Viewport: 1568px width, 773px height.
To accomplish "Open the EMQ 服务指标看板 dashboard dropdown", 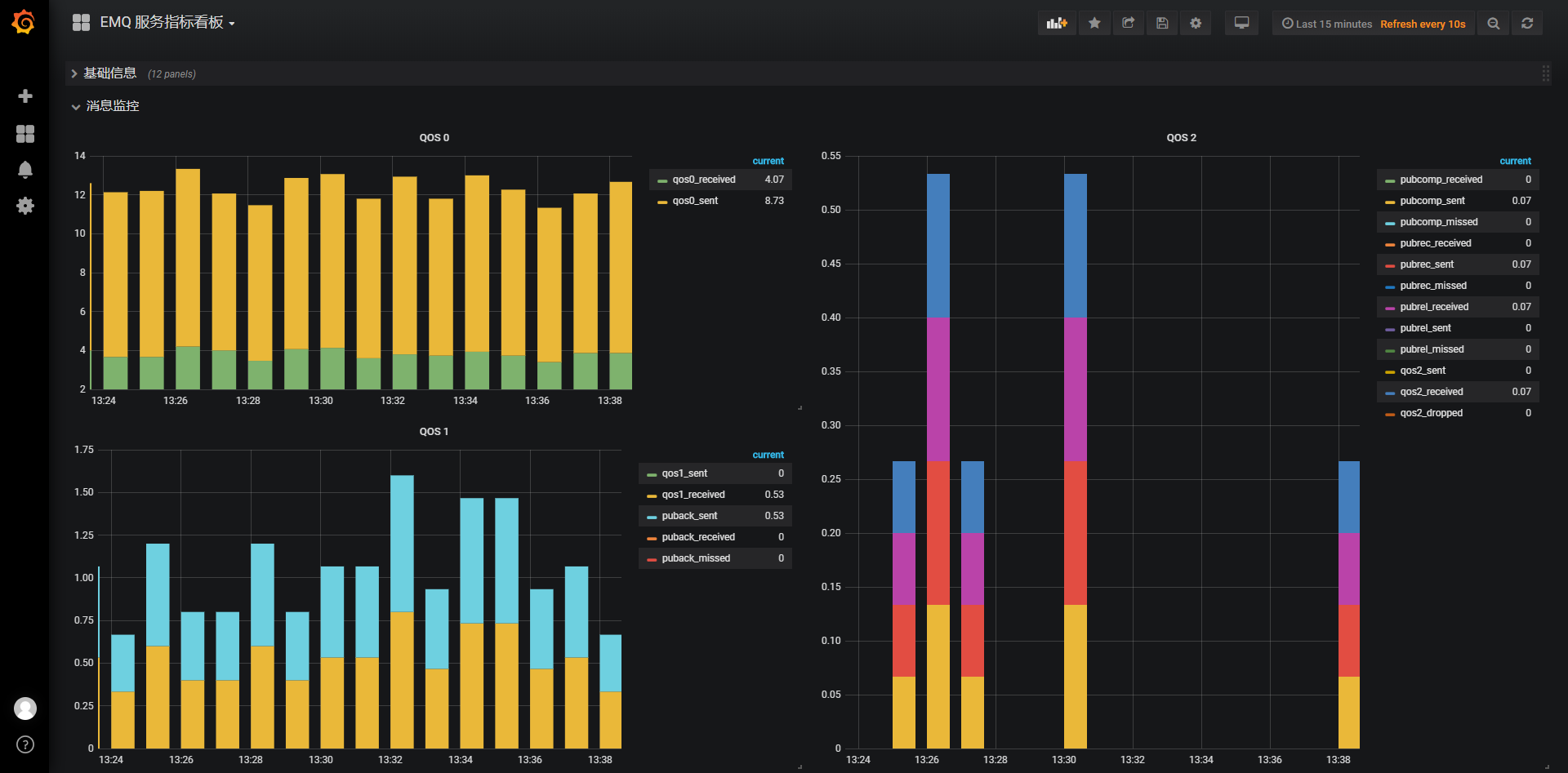I will 167,23.
